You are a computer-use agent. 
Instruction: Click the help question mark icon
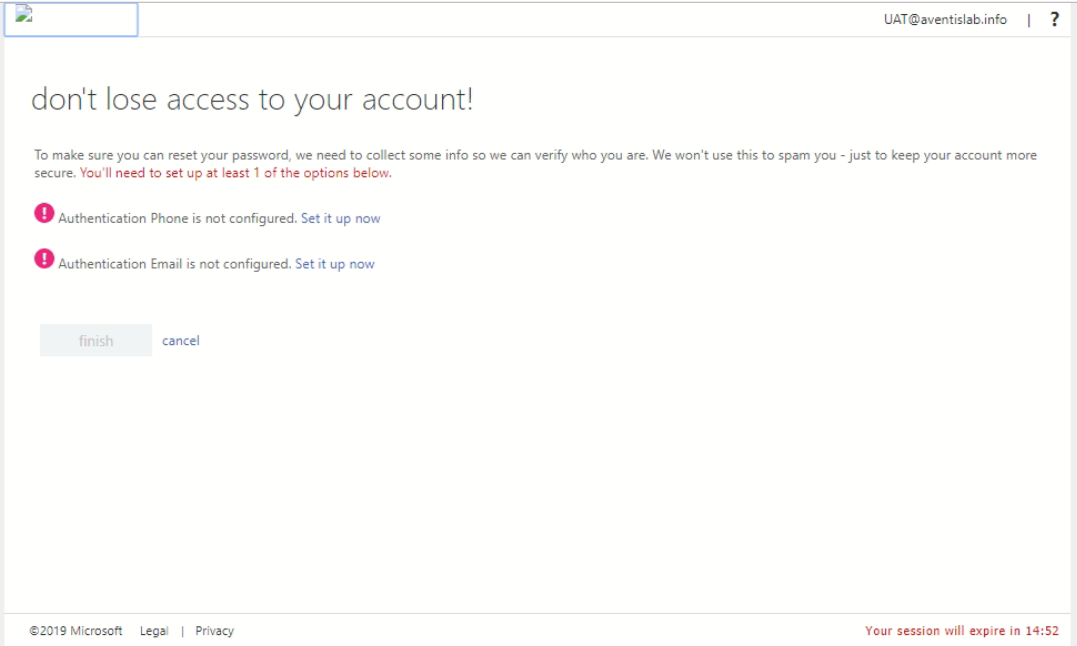pos(1055,18)
